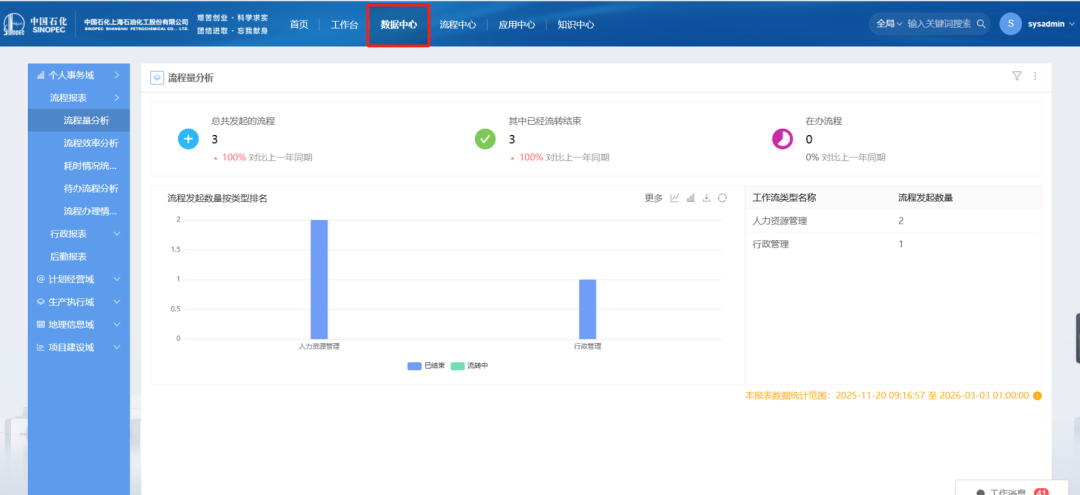Go to the 流程中心 tab
The width and height of the screenshot is (1080, 495).
click(x=457, y=25)
